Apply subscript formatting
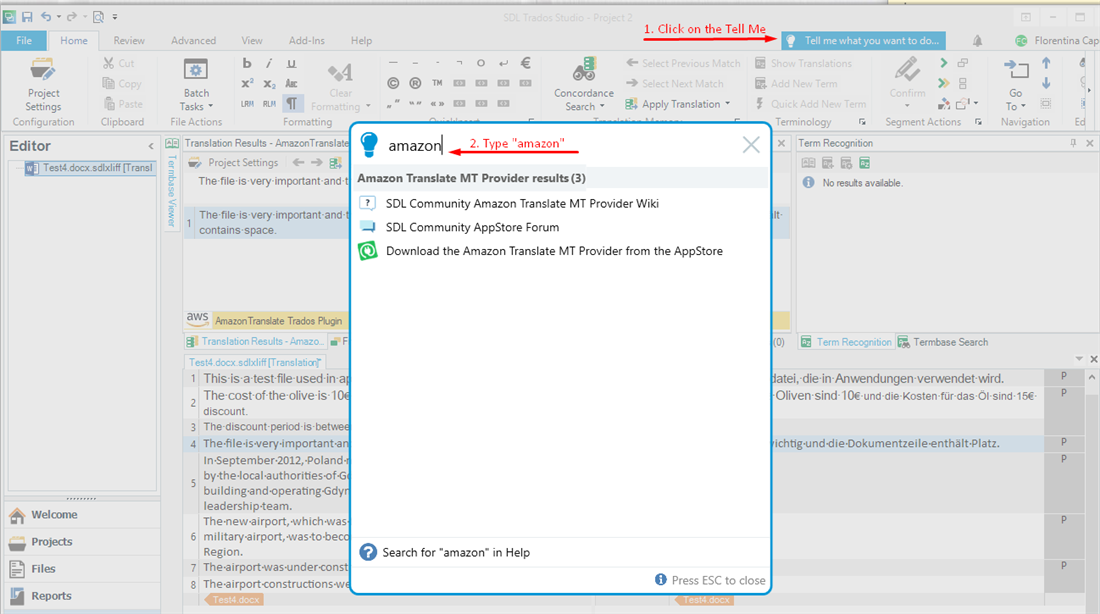1100x614 pixels. 269,84
